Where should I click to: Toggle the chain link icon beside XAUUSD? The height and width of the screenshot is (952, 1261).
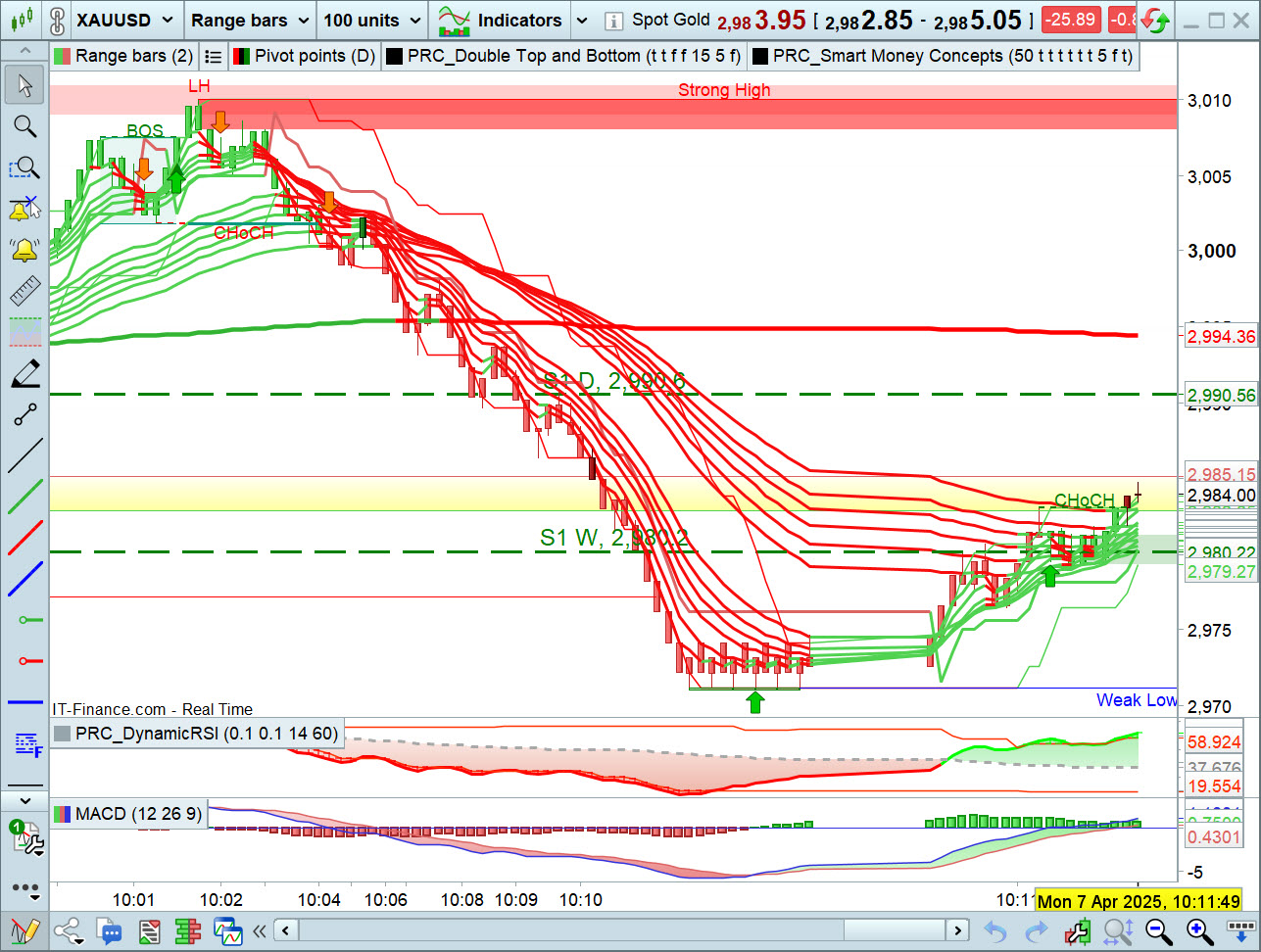pos(58,20)
